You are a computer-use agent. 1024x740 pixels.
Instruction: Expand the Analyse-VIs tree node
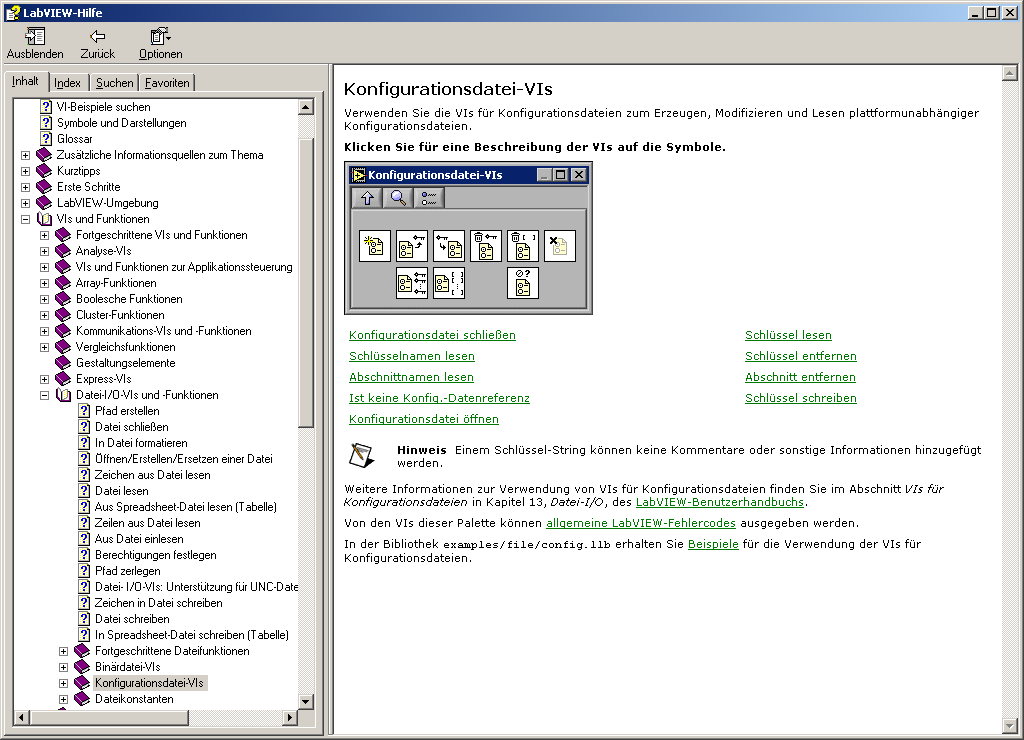(44, 251)
